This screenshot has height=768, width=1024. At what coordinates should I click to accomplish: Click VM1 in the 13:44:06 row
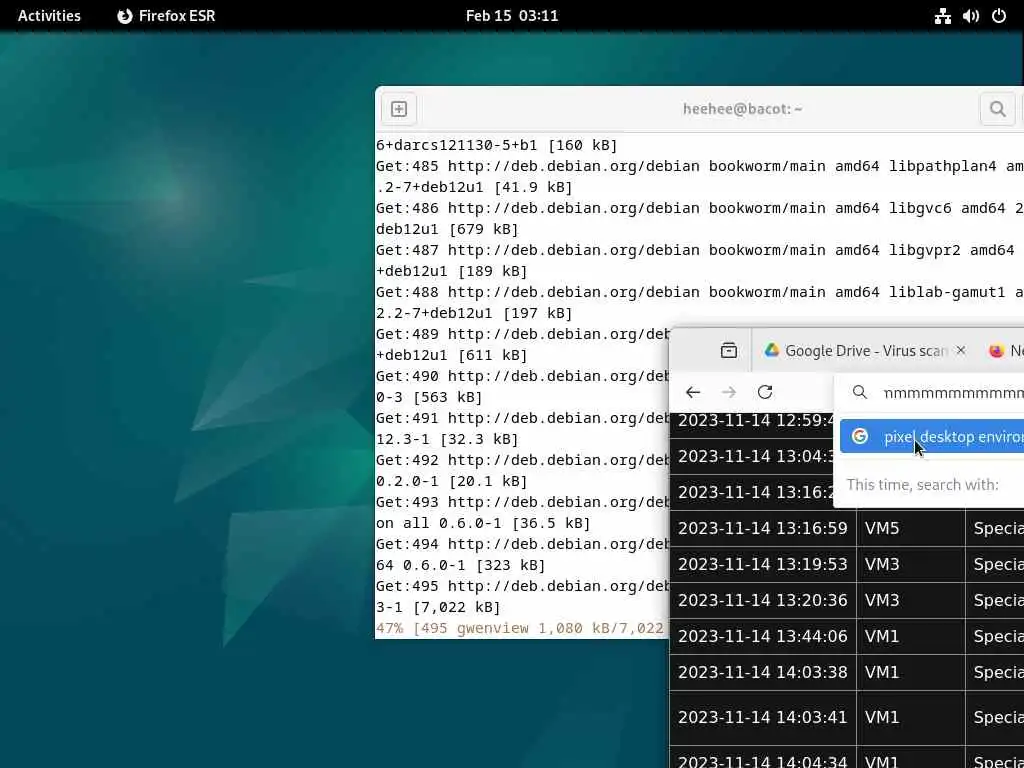pyautogui.click(x=911, y=636)
